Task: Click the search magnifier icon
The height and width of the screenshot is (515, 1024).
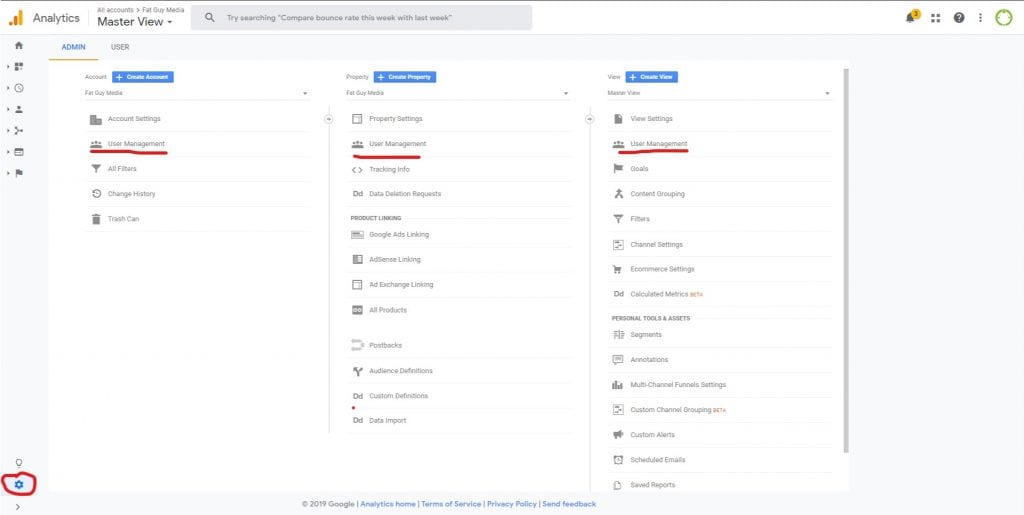Action: 210,18
